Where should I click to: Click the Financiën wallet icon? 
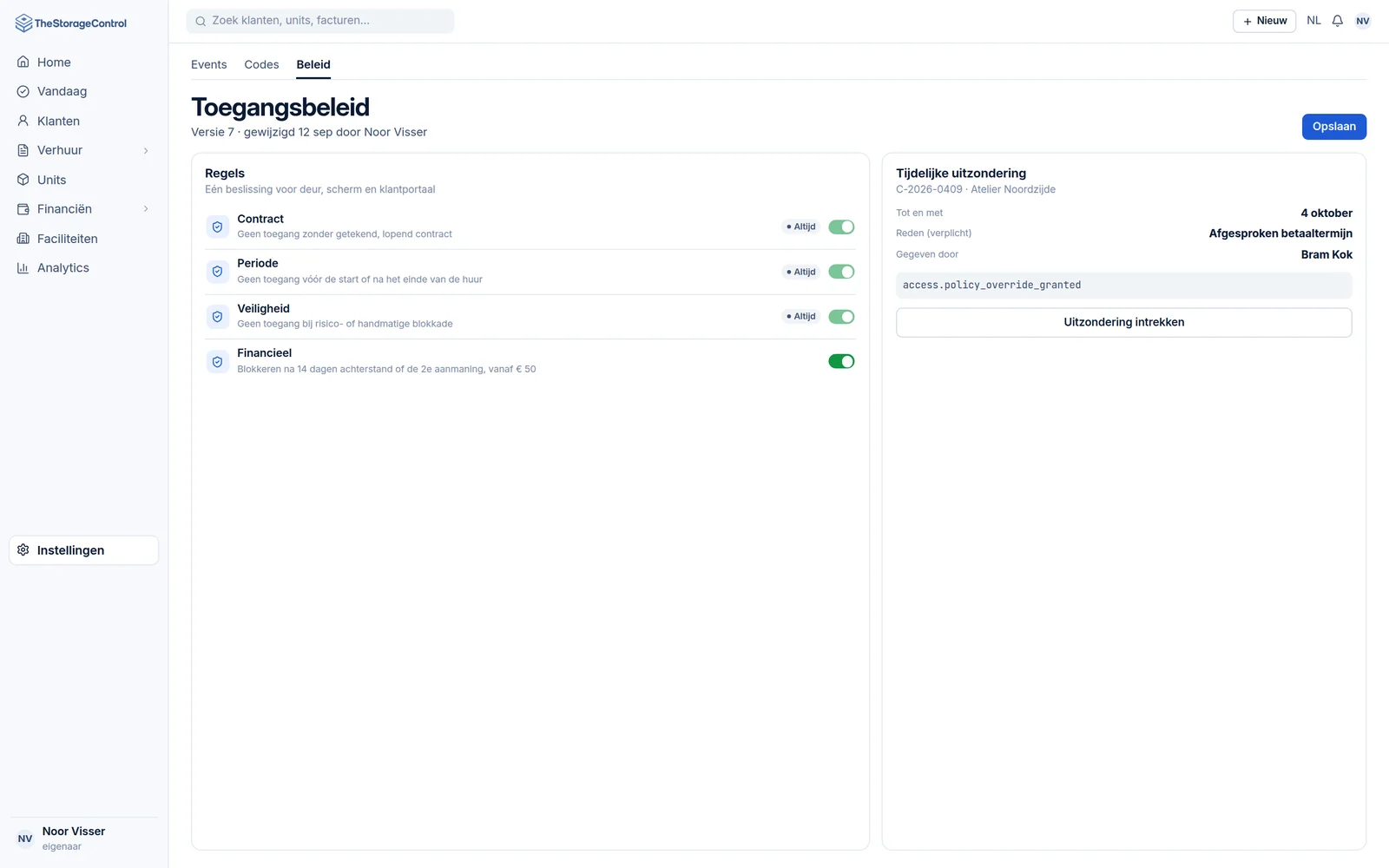pyautogui.click(x=23, y=209)
